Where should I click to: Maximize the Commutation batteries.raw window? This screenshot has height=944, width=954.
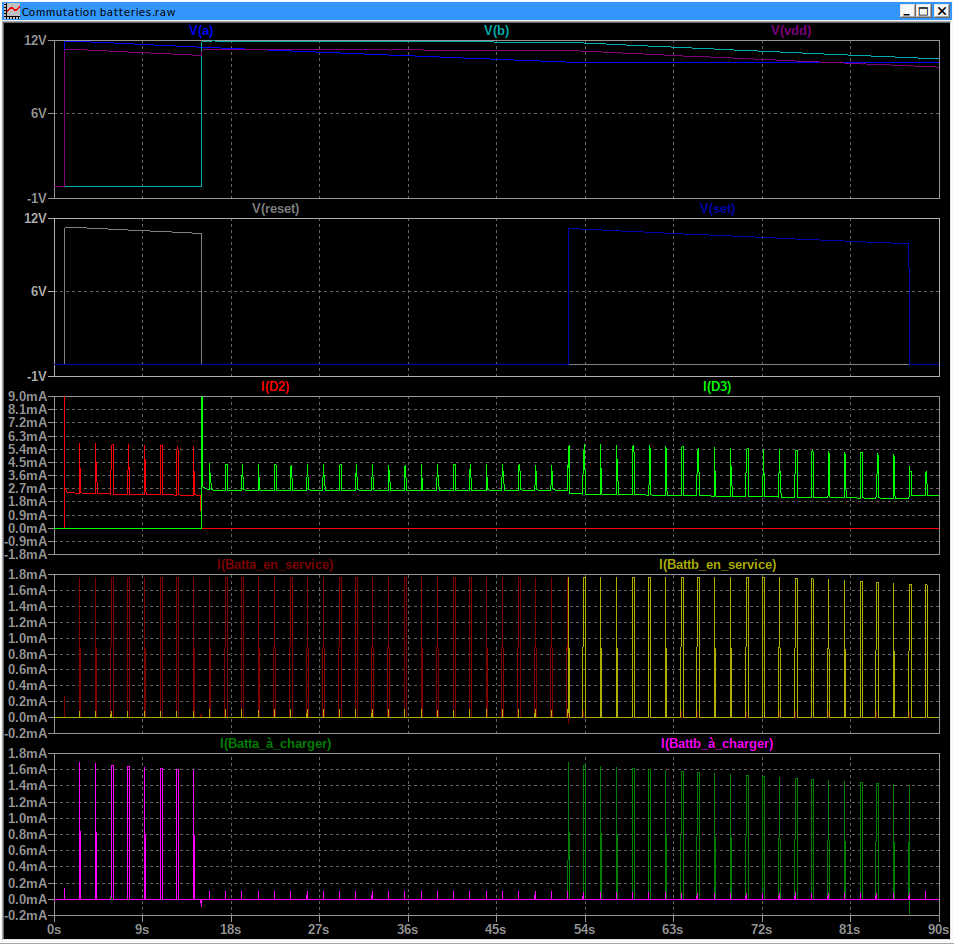(x=924, y=11)
